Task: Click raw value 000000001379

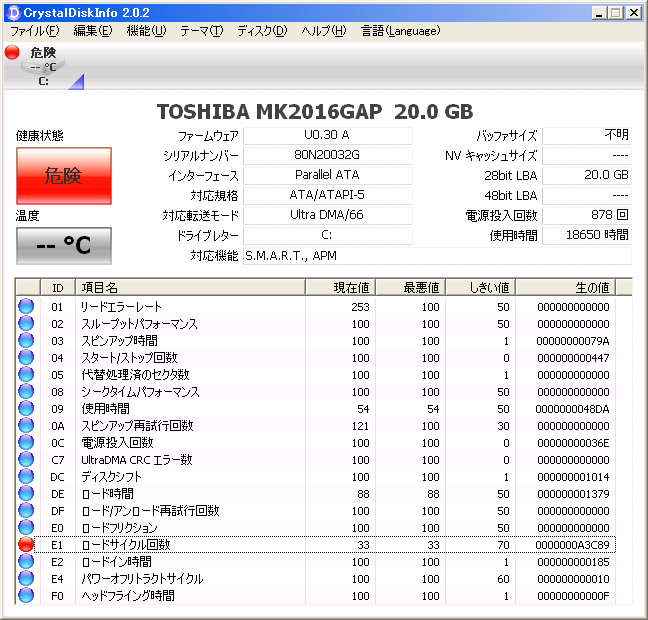Action: click(x=574, y=494)
